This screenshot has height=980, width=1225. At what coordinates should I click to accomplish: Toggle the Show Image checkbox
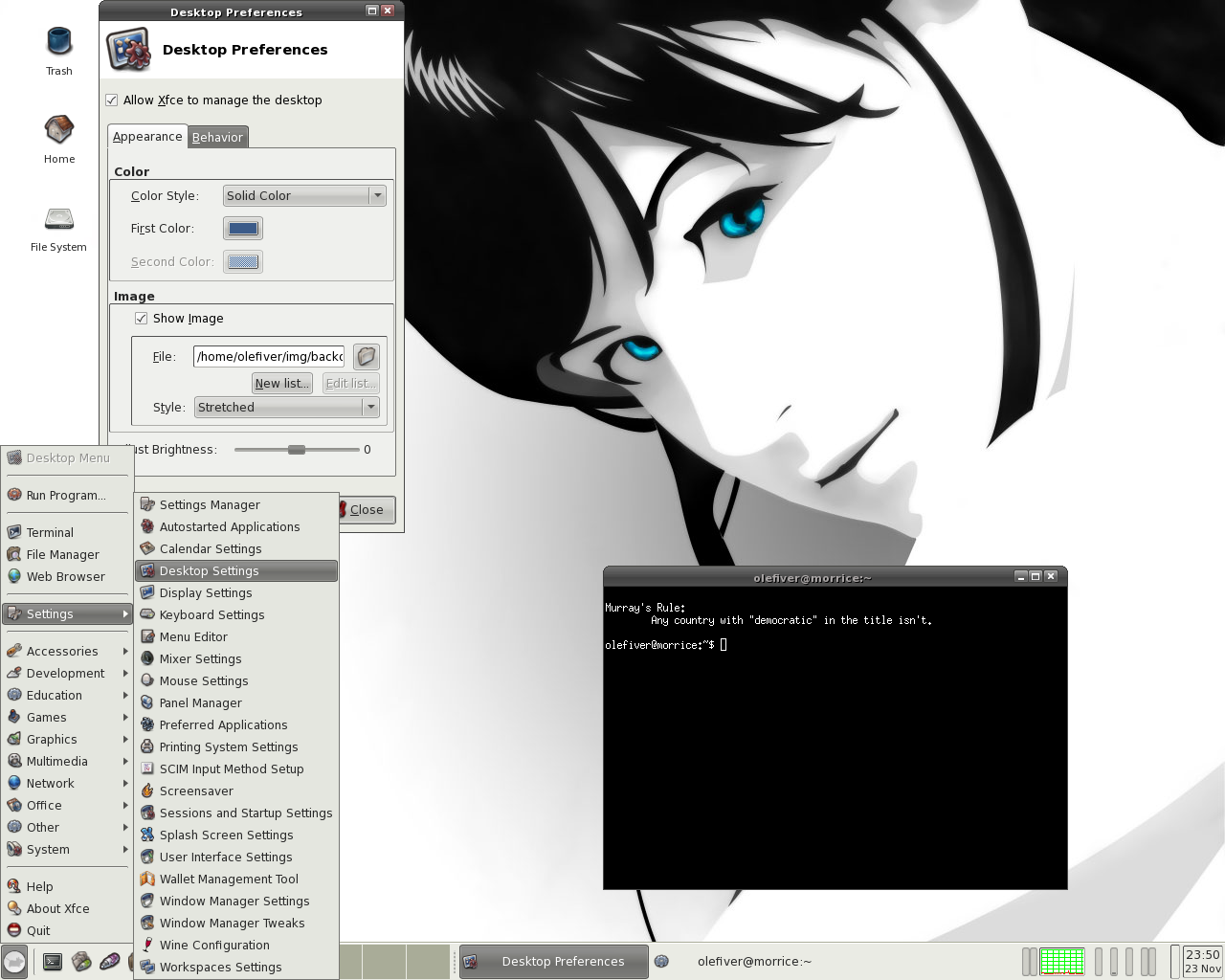pos(142,319)
